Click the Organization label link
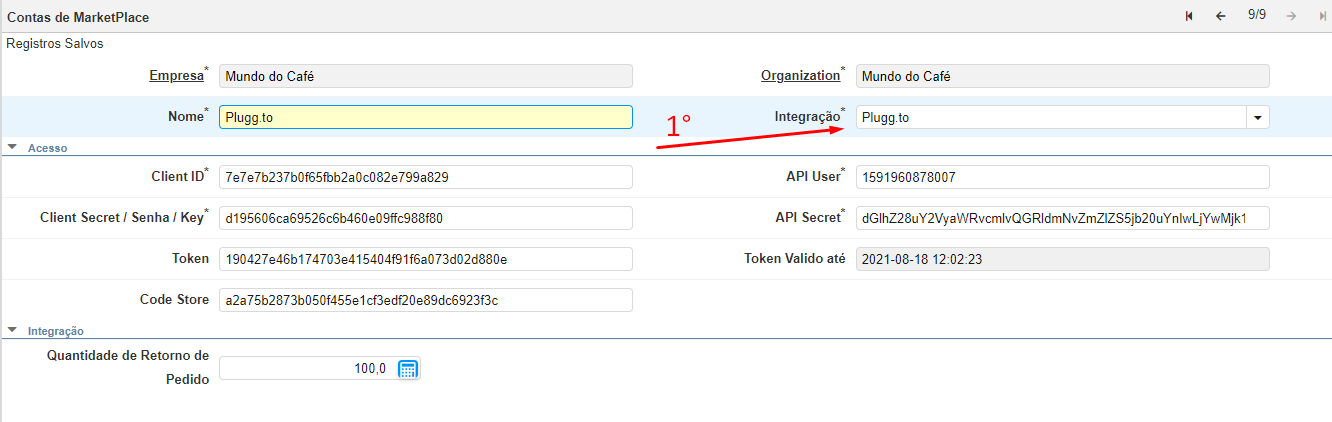 [800, 76]
